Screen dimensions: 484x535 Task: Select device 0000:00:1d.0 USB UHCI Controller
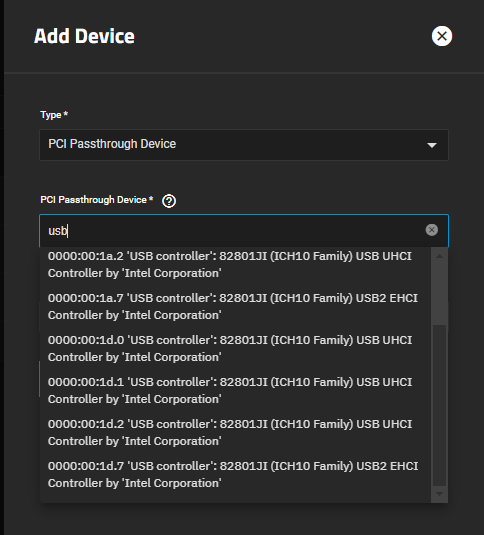pyautogui.click(x=235, y=348)
